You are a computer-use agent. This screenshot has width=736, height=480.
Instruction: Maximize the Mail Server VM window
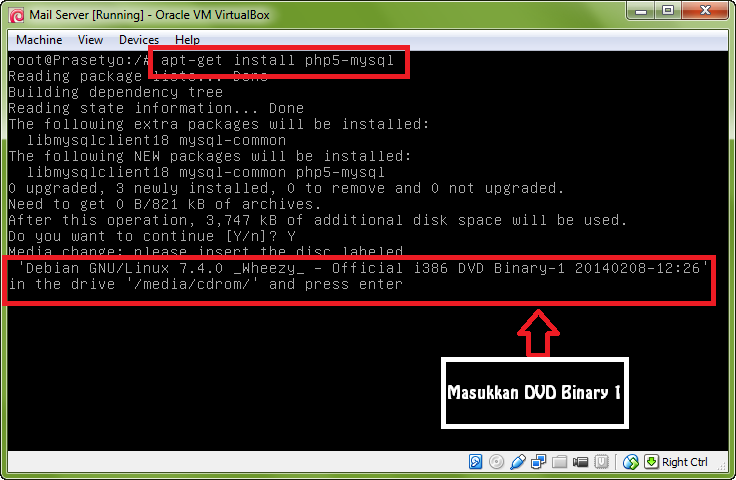tap(668, 11)
